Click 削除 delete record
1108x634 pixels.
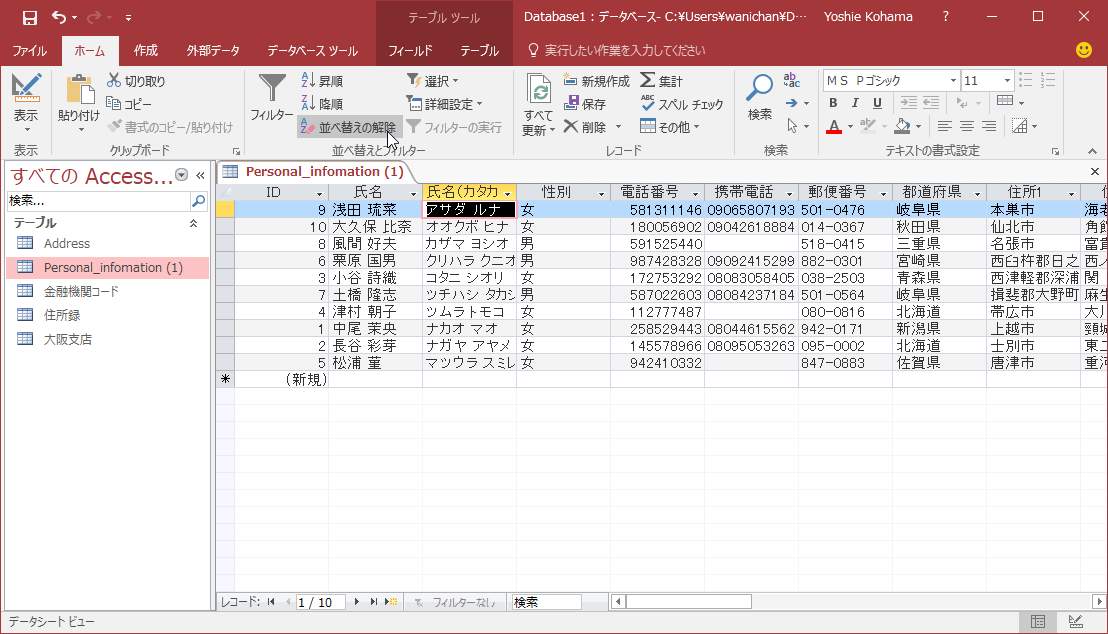(x=585, y=127)
